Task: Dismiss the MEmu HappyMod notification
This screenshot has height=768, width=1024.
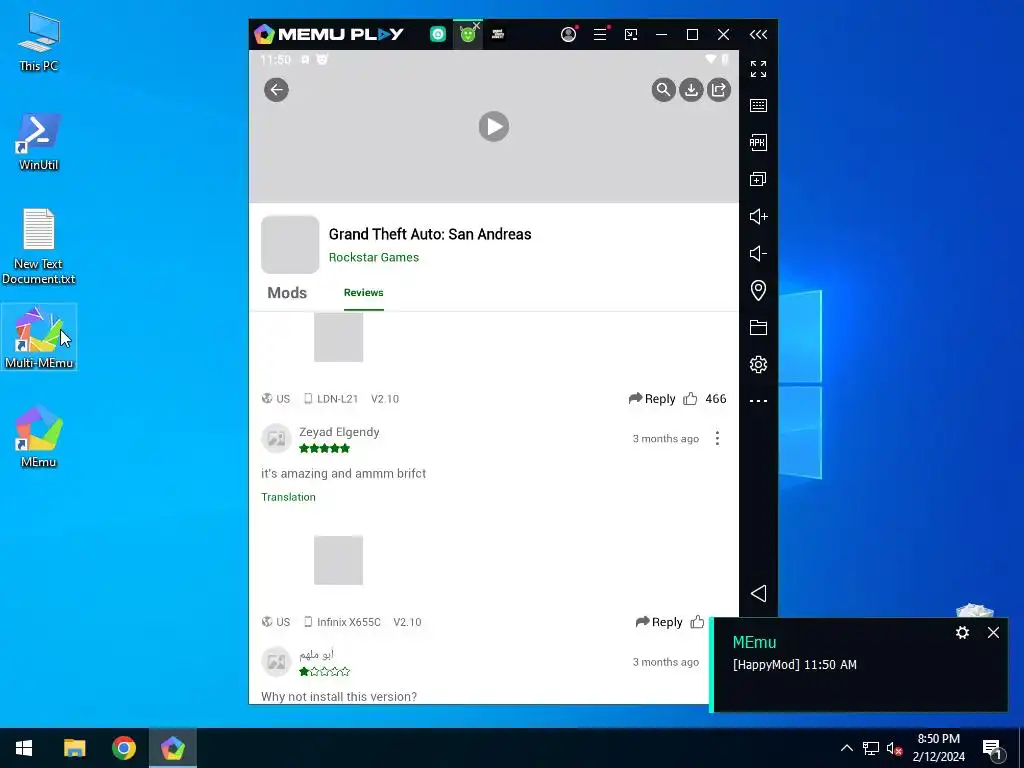Action: pos(993,632)
